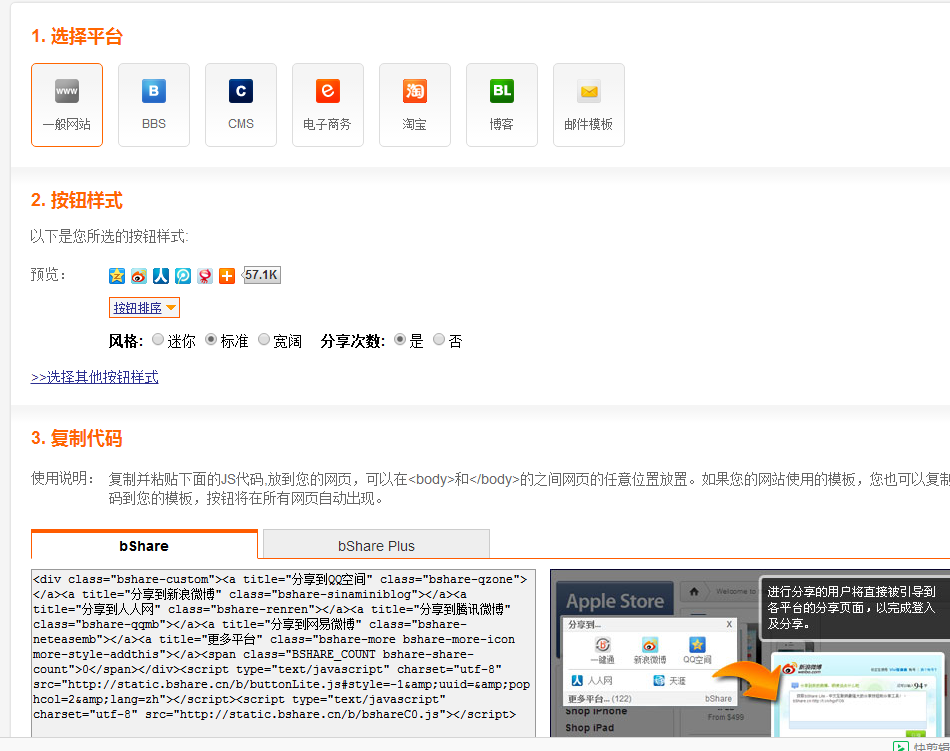Screen dimensions: 950x751
Task: Click inside the JS code text area
Action: (x=283, y=653)
